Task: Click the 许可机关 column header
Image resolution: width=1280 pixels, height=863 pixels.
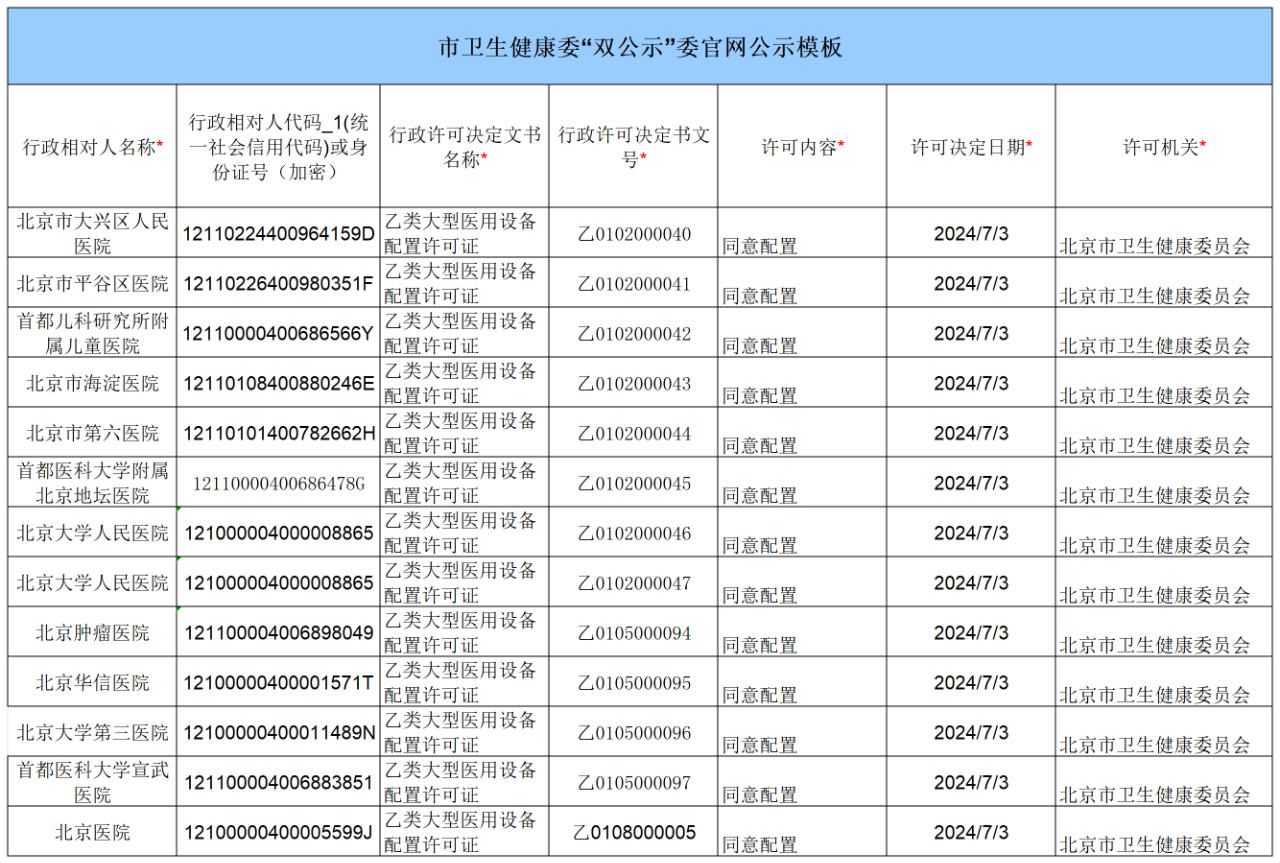Action: (x=1164, y=147)
